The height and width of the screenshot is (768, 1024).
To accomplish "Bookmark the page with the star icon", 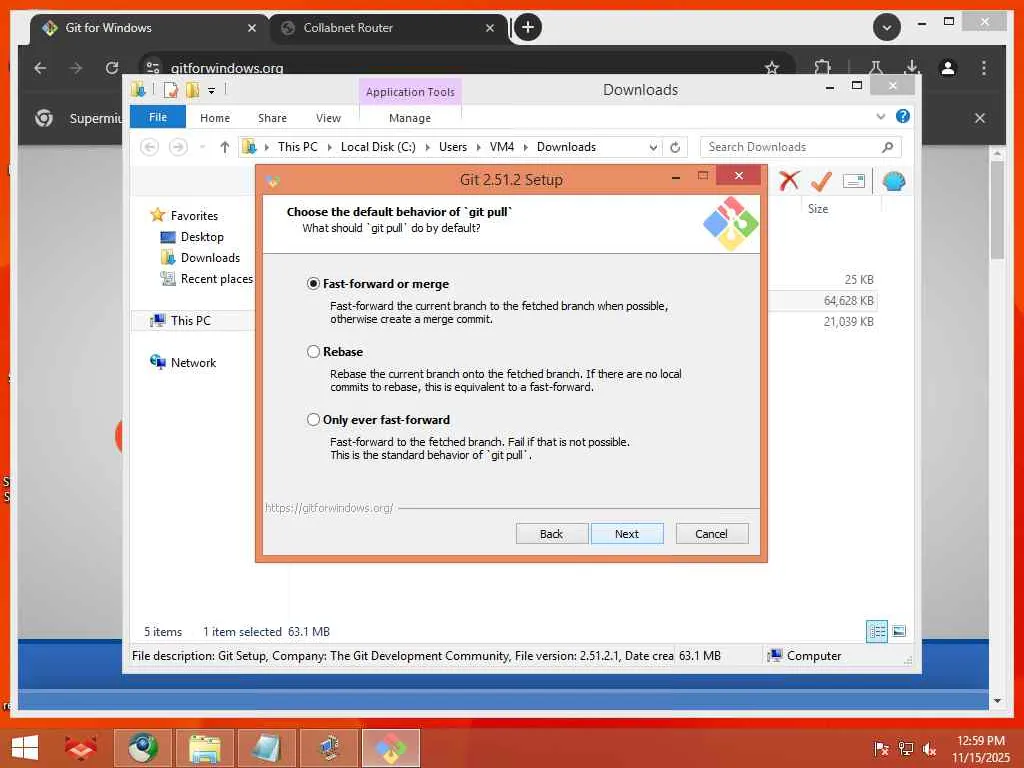I will [772, 68].
